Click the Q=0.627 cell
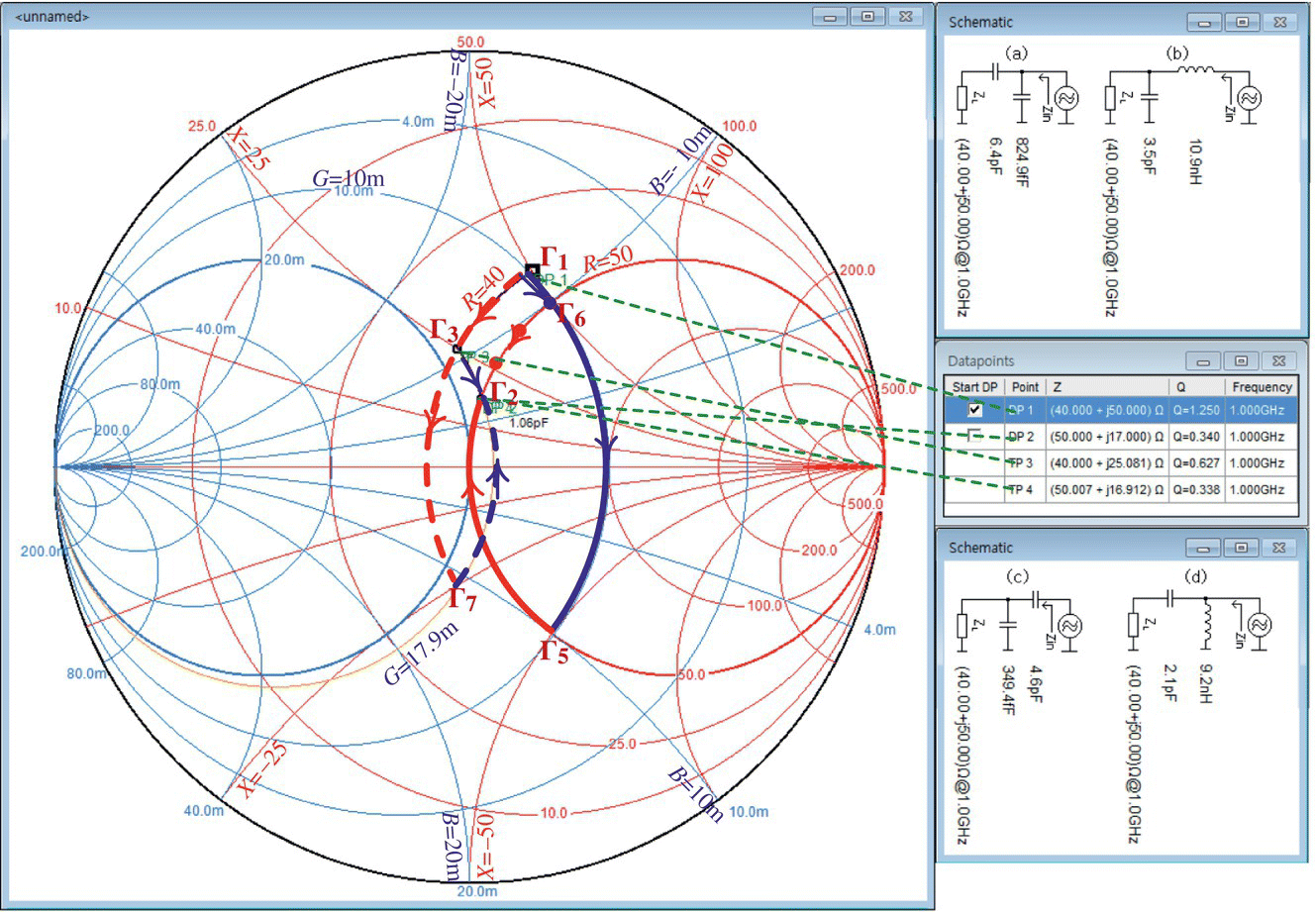This screenshot has height=912, width=1316. coord(1195,462)
